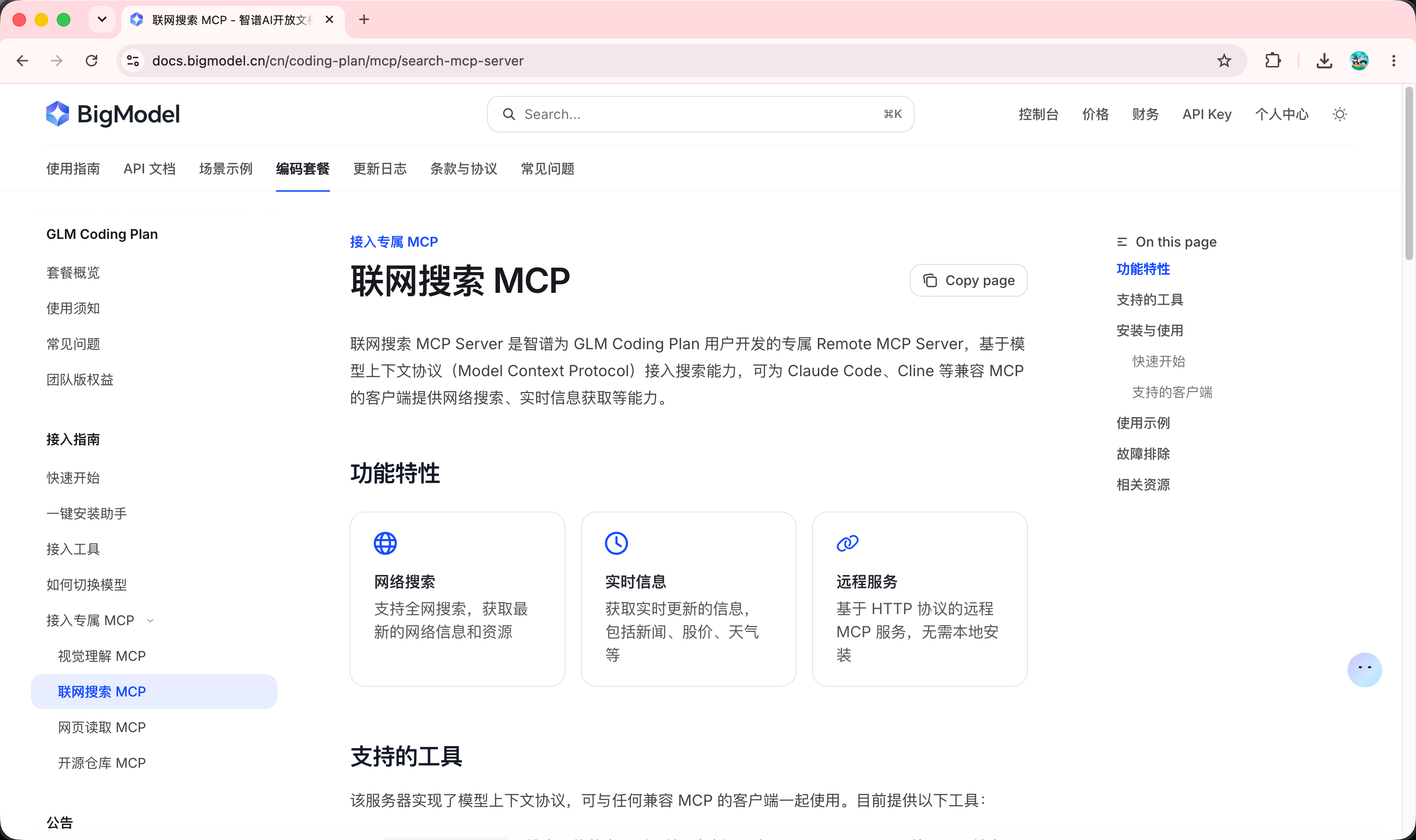The width and height of the screenshot is (1416, 840).
Task: Collapse the 接入专属 MCP sidebar group
Action: click(100, 620)
